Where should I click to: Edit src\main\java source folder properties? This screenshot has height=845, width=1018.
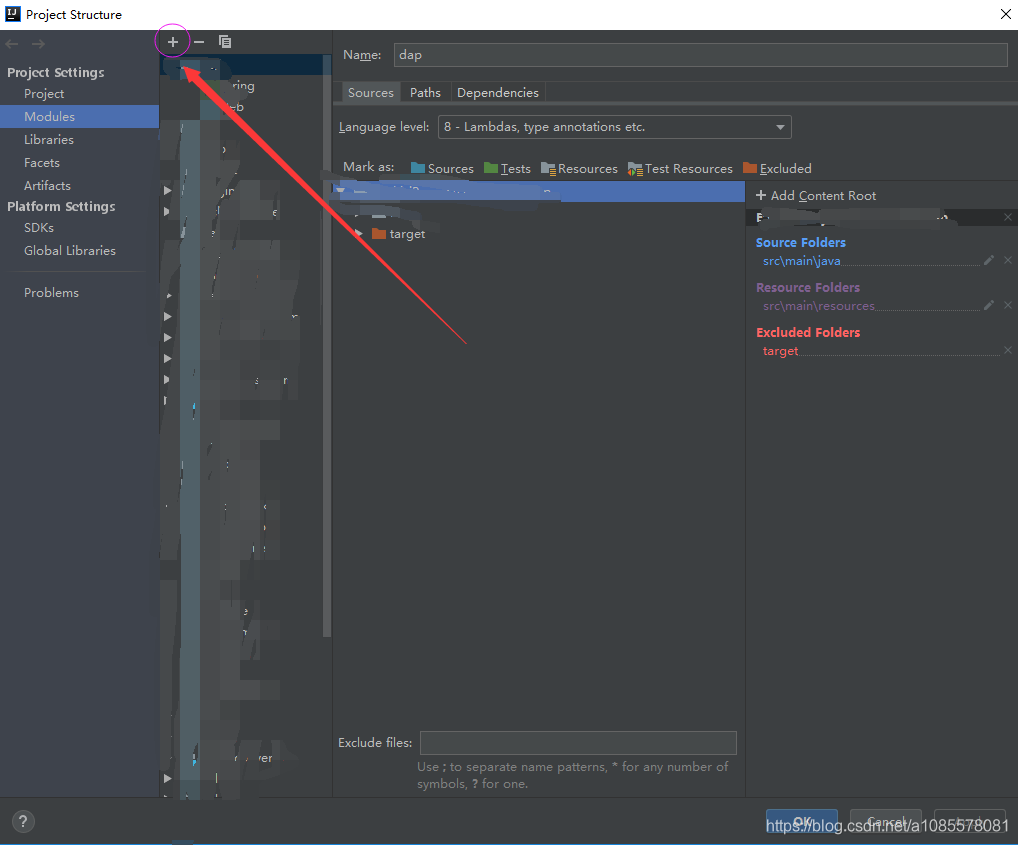coord(989,260)
